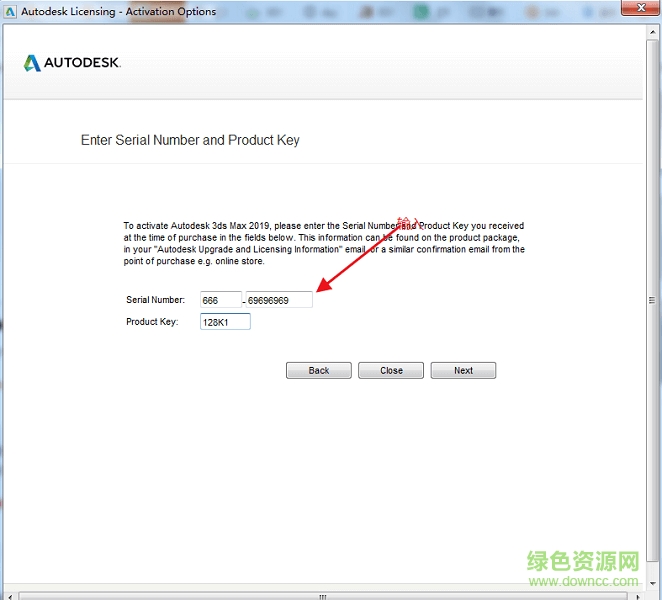Click the Enter Serial Number and Product Key heading
662x600 pixels.
click(x=190, y=140)
